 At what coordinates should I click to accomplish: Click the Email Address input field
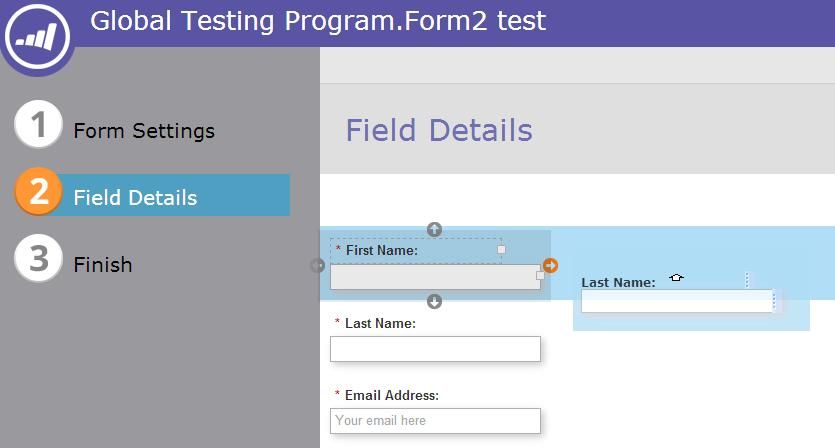pyautogui.click(x=434, y=421)
